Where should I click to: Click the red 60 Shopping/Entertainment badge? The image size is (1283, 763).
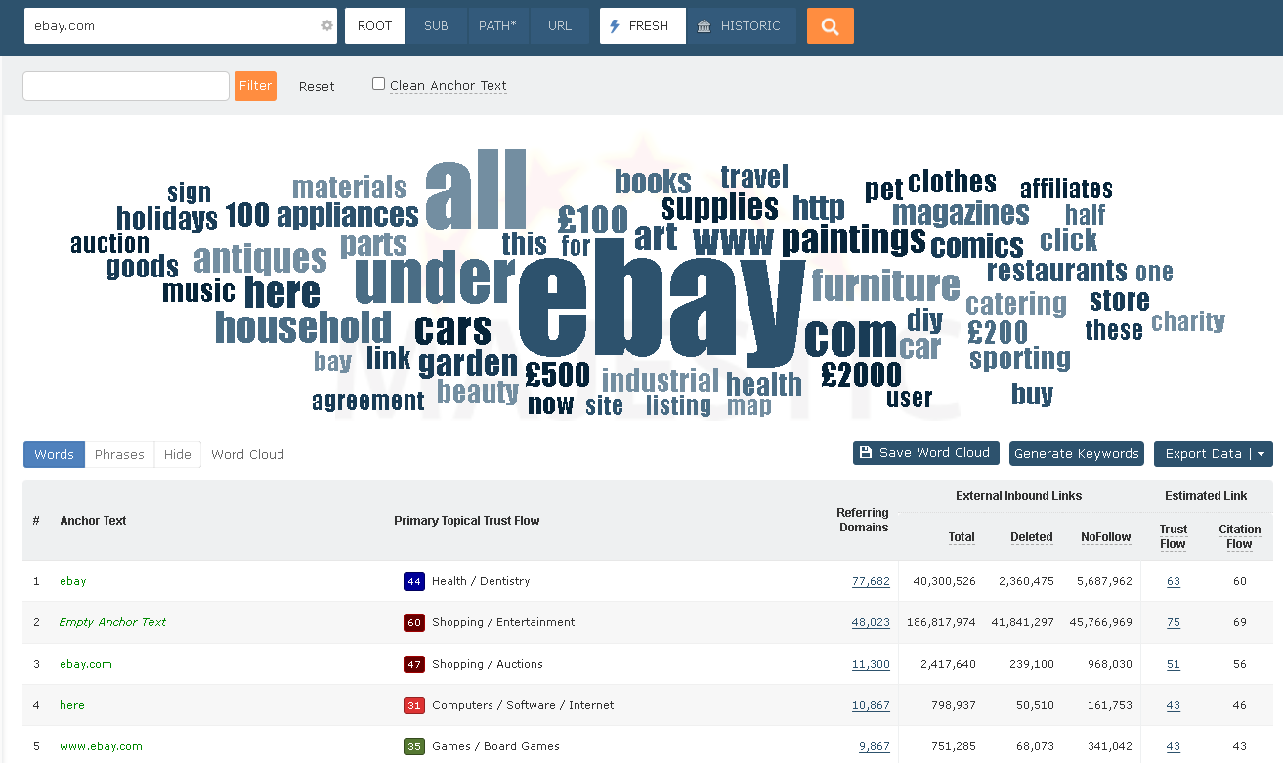click(x=414, y=622)
